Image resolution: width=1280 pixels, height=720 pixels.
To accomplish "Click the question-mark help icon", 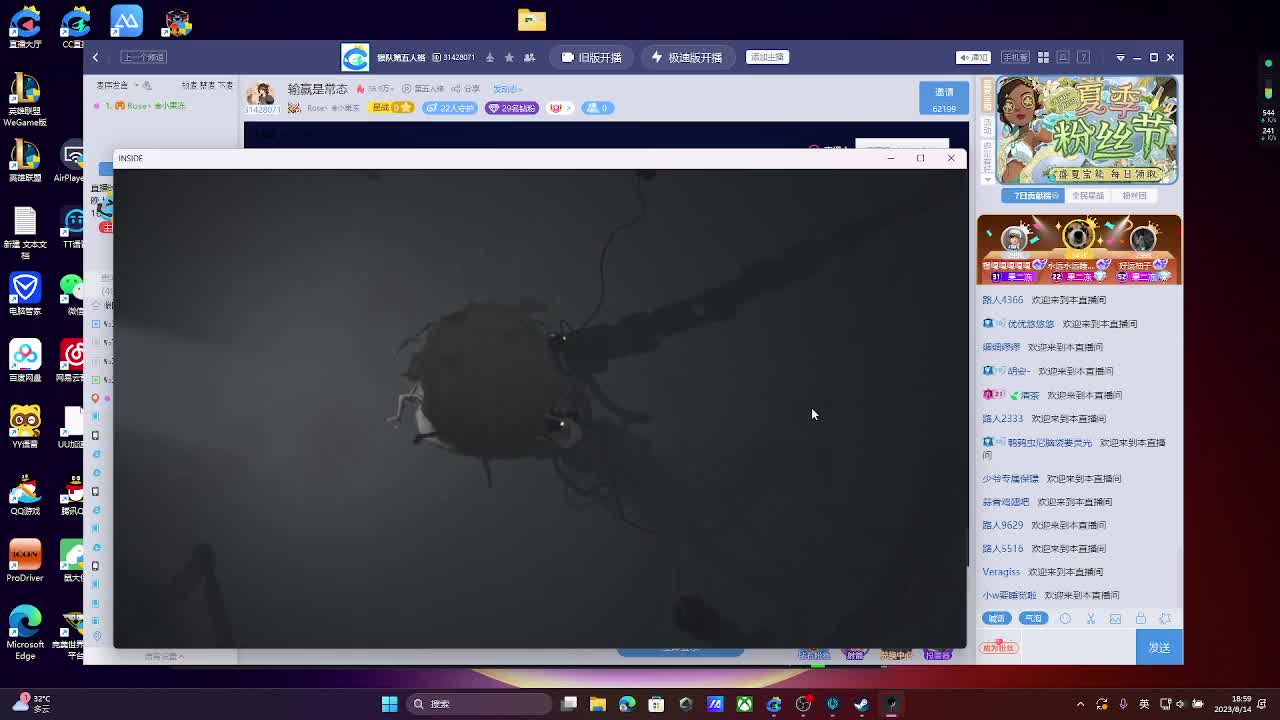I will click(1083, 57).
